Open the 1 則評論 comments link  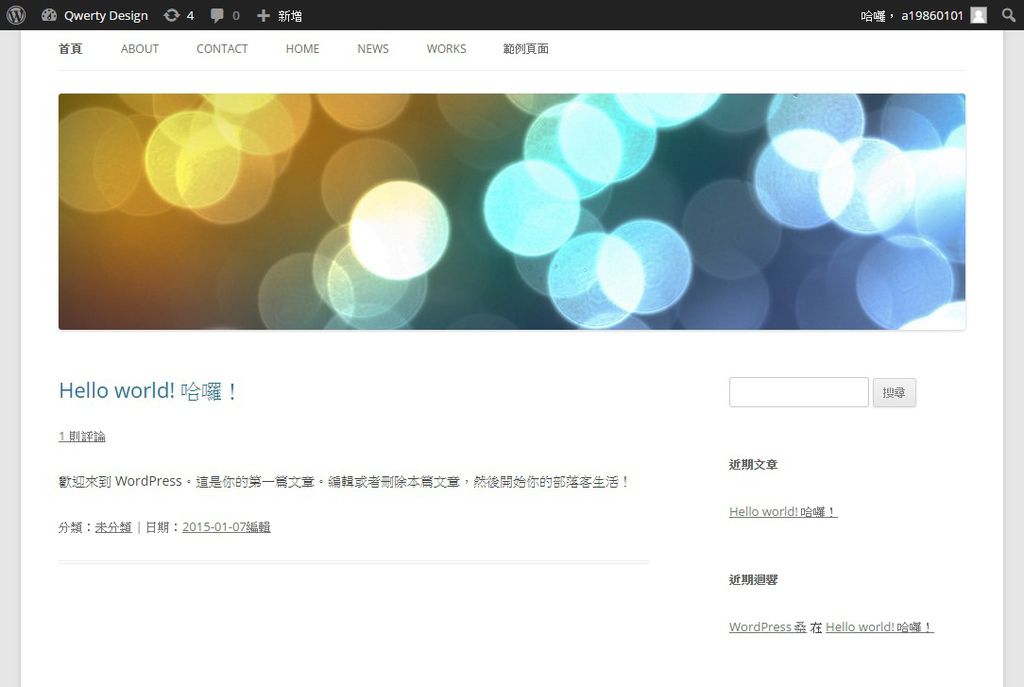(x=82, y=436)
